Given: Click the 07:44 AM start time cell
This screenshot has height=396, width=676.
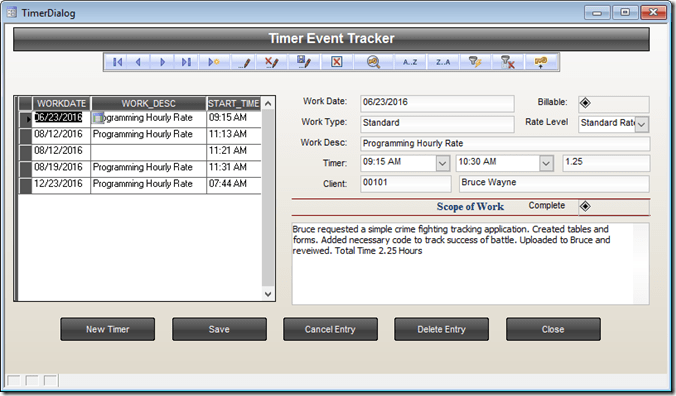Looking at the screenshot, I should pyautogui.click(x=234, y=184).
